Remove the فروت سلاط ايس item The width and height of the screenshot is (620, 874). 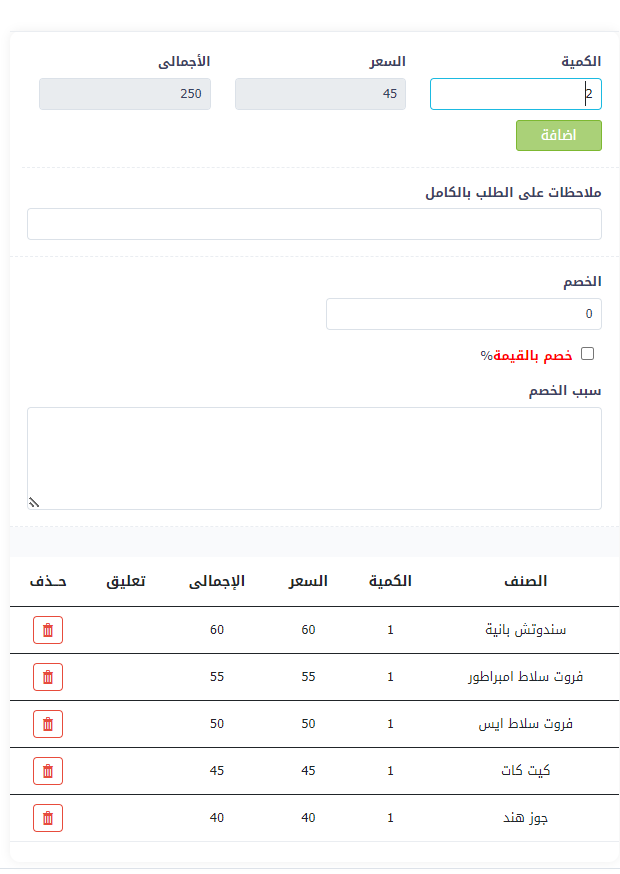point(48,724)
